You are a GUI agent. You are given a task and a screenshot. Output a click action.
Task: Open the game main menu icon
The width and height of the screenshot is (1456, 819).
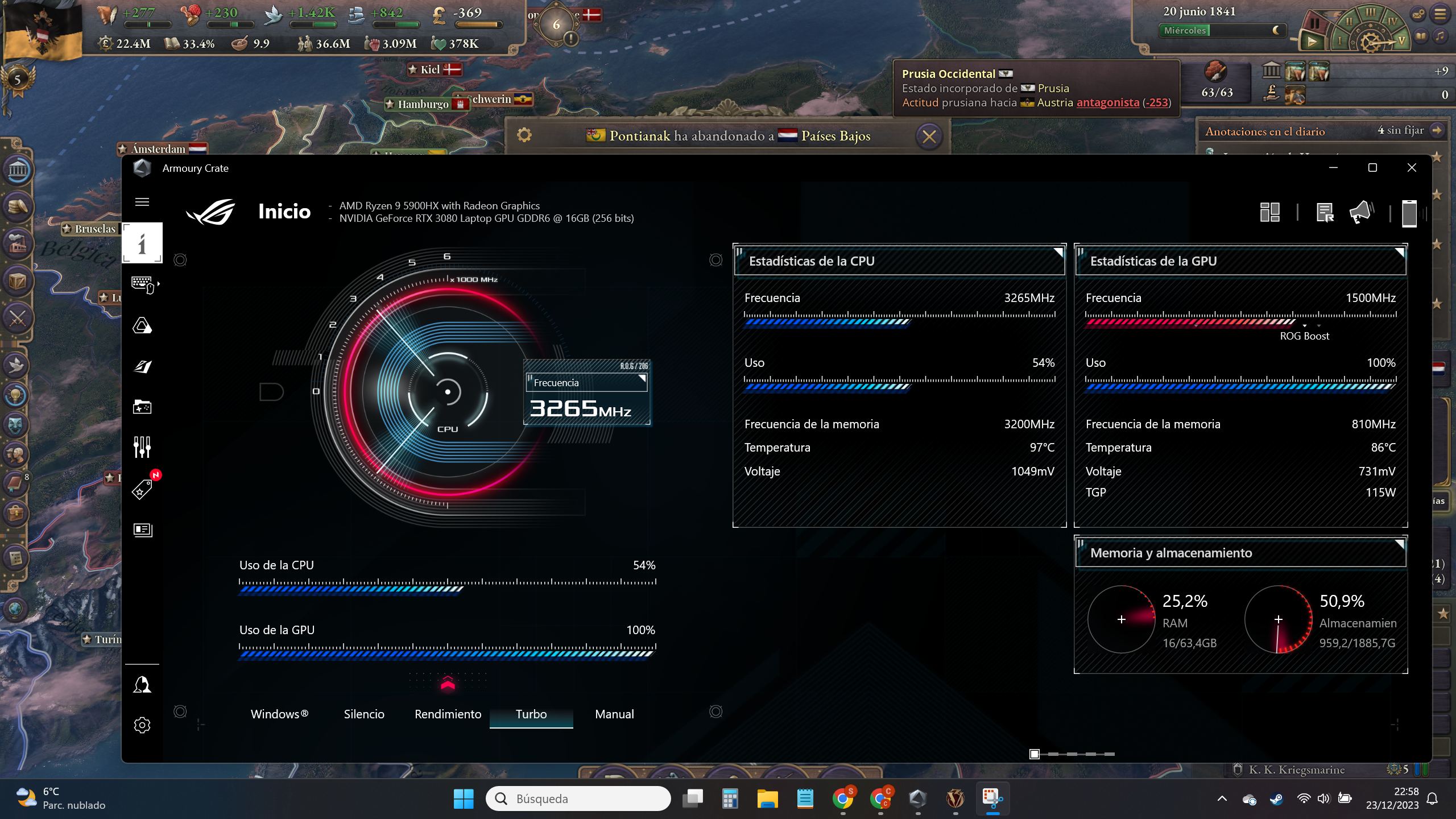click(1440, 14)
